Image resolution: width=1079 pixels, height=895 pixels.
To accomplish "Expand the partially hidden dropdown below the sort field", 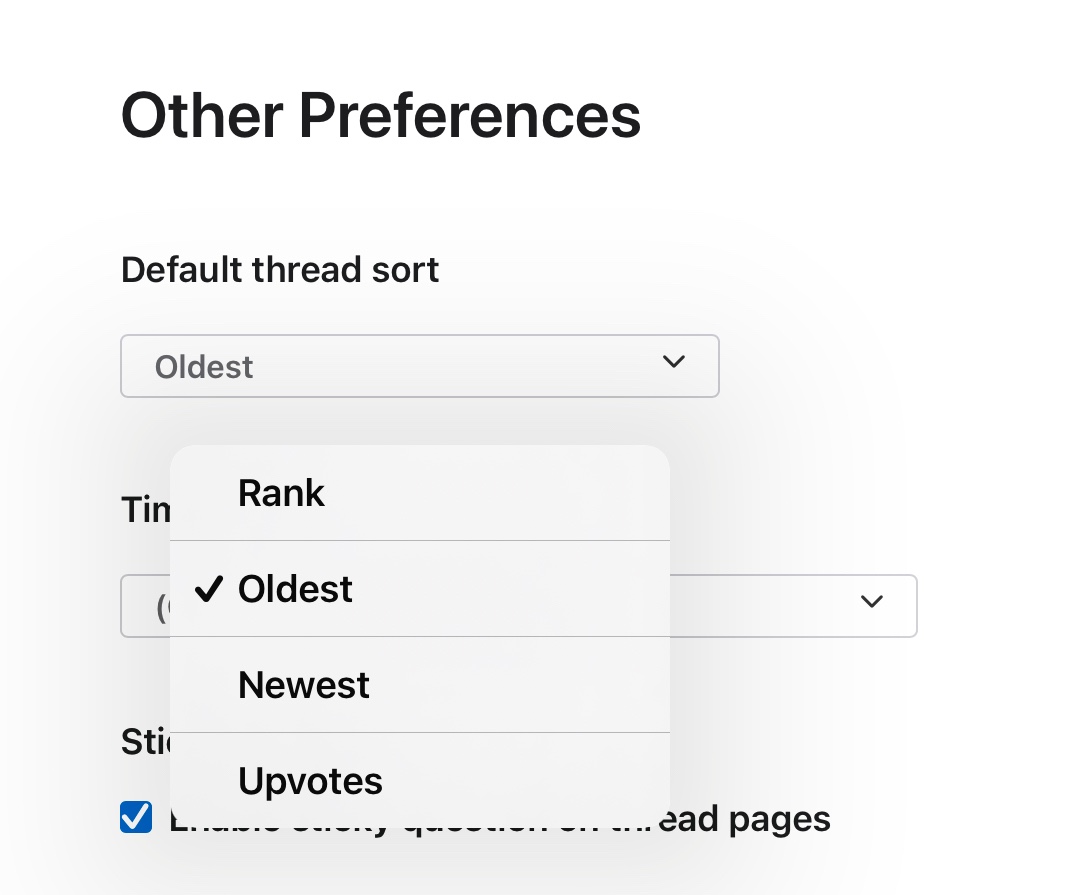I will [x=790, y=606].
